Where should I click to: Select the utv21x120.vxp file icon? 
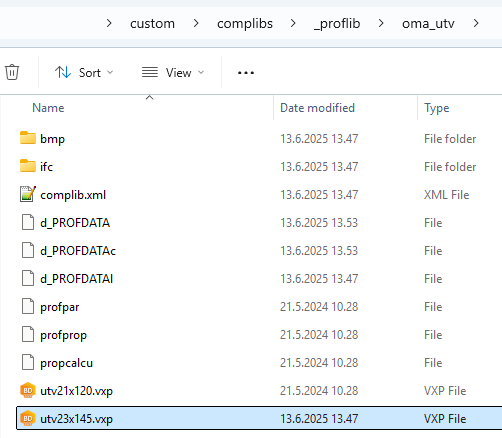point(28,390)
